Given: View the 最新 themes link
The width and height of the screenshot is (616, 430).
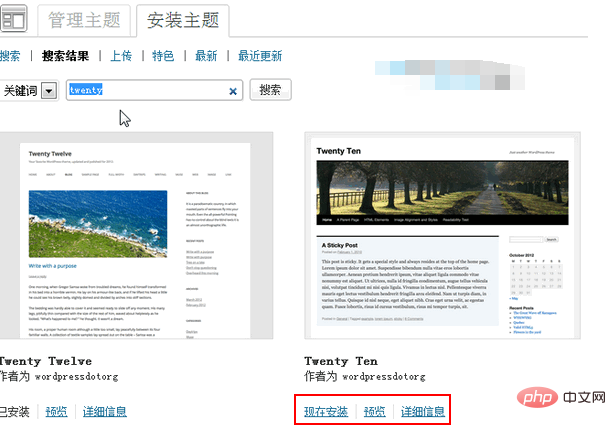Looking at the screenshot, I should click(206, 56).
